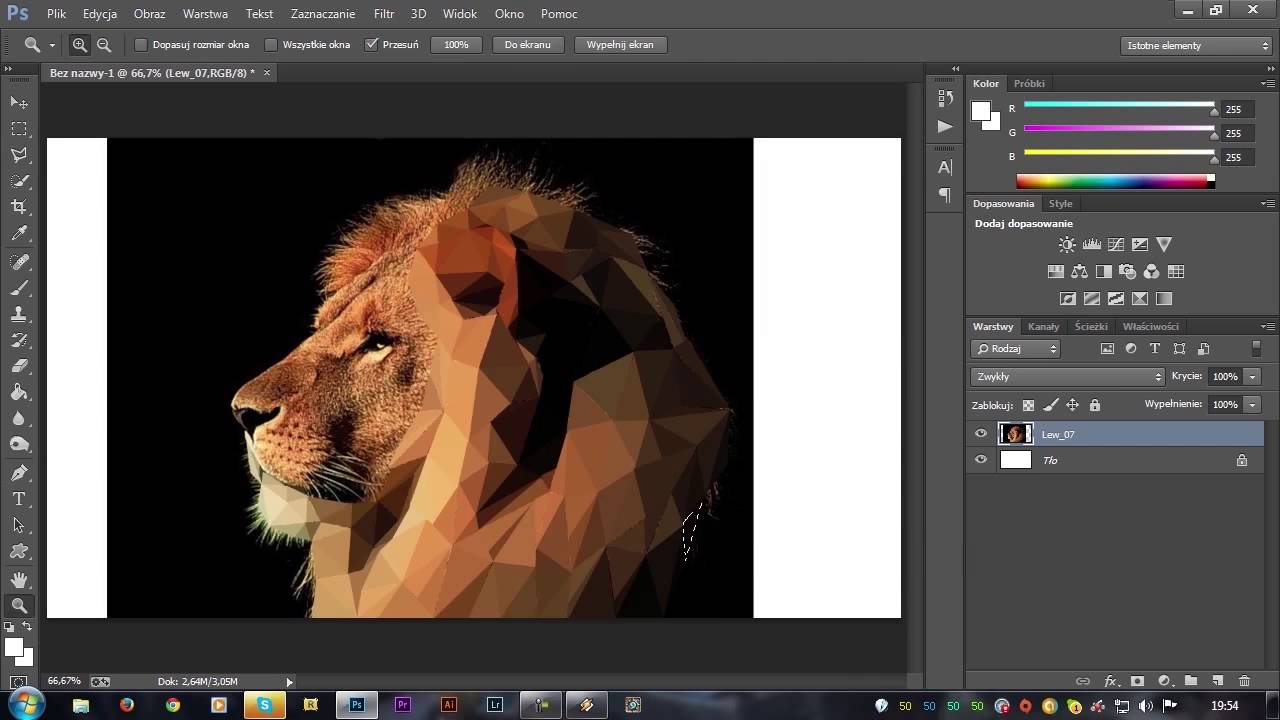Select the Type tool
The height and width of the screenshot is (720, 1280).
click(19, 499)
